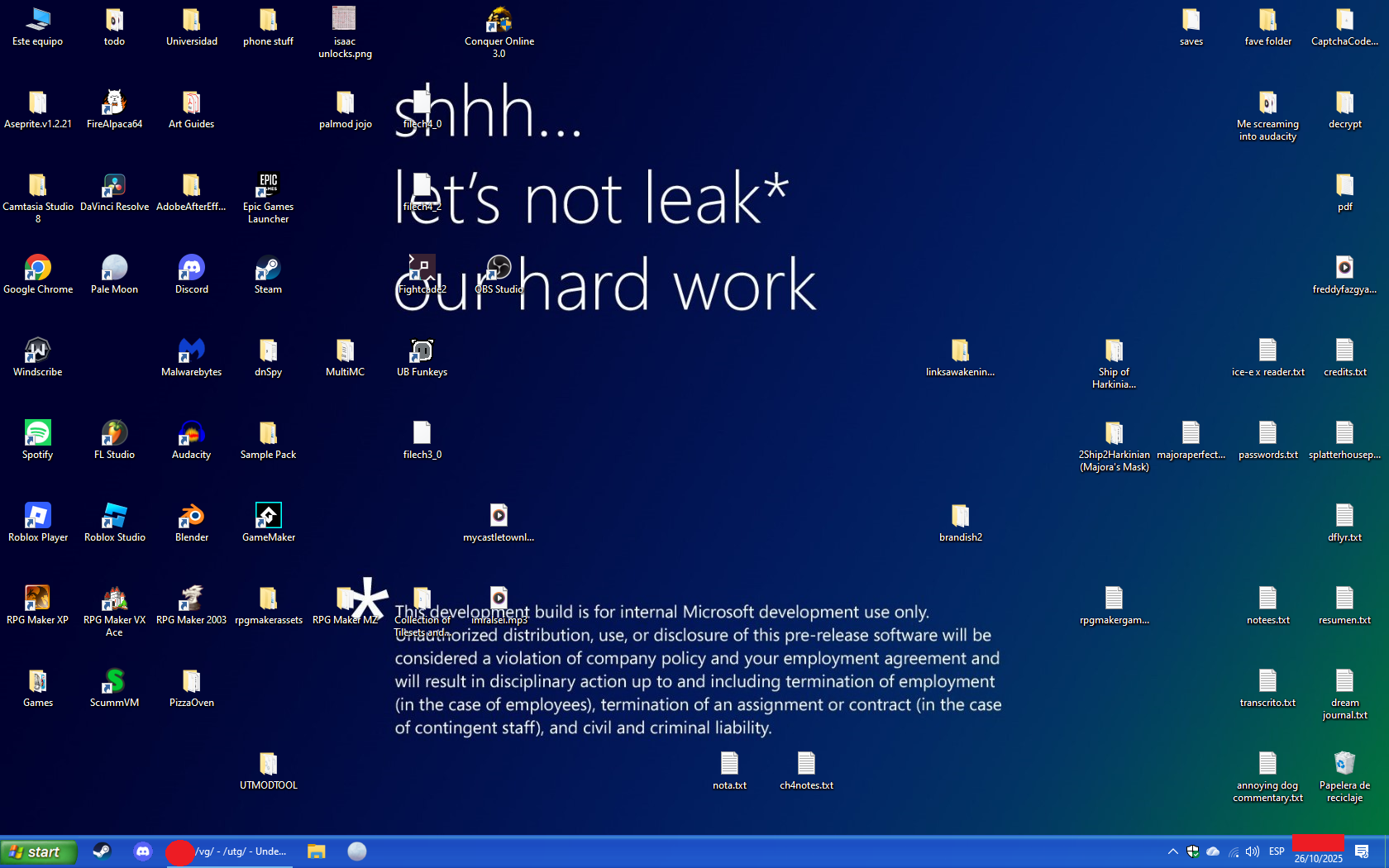1389x868 pixels.
Task: Select the OBS Studio desktop shortcut
Action: pyautogui.click(x=499, y=274)
